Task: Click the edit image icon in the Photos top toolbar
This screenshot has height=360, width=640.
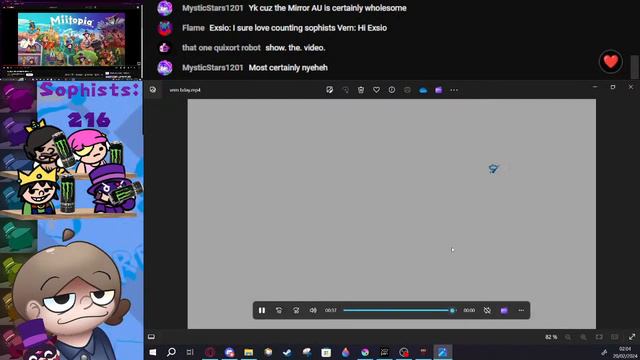Action: (330, 90)
